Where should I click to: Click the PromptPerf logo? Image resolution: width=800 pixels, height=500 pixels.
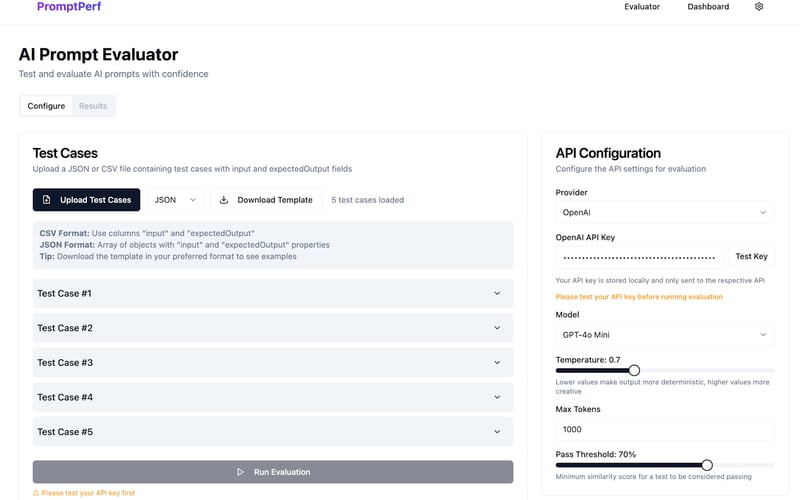69,7
